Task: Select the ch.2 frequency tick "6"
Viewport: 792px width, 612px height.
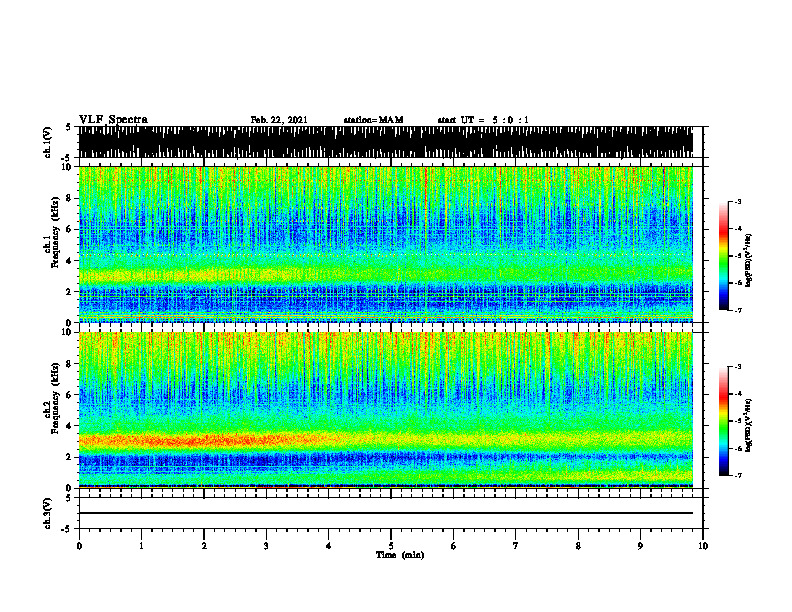Action: 69,394
